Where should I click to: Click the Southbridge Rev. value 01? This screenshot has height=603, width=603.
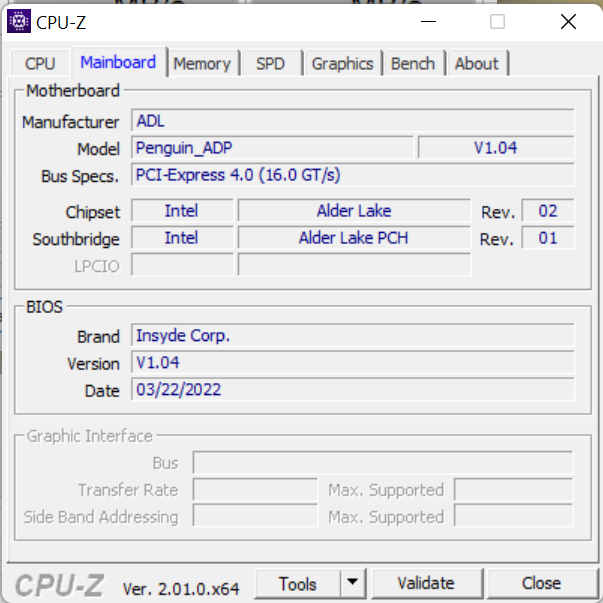(548, 238)
